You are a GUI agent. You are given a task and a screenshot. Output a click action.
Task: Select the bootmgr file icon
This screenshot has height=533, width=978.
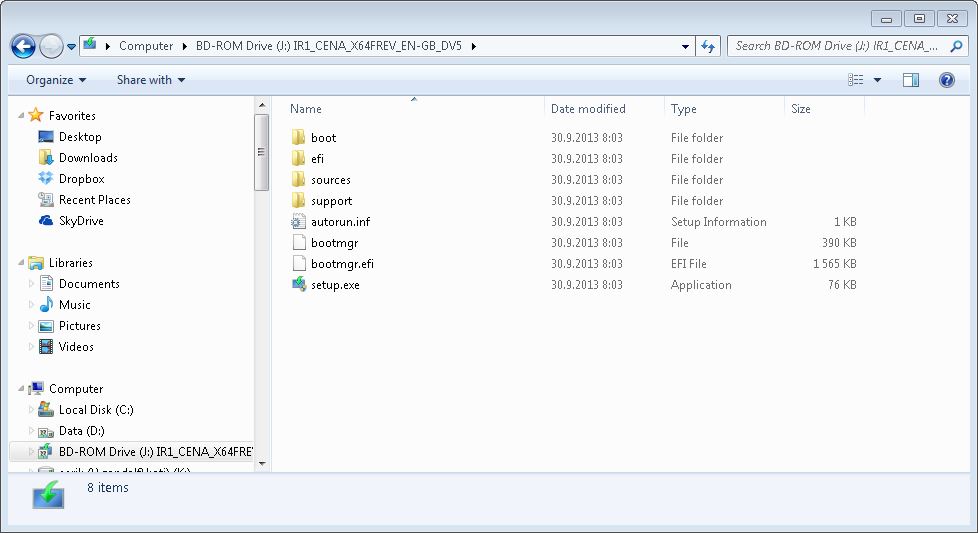pos(299,242)
